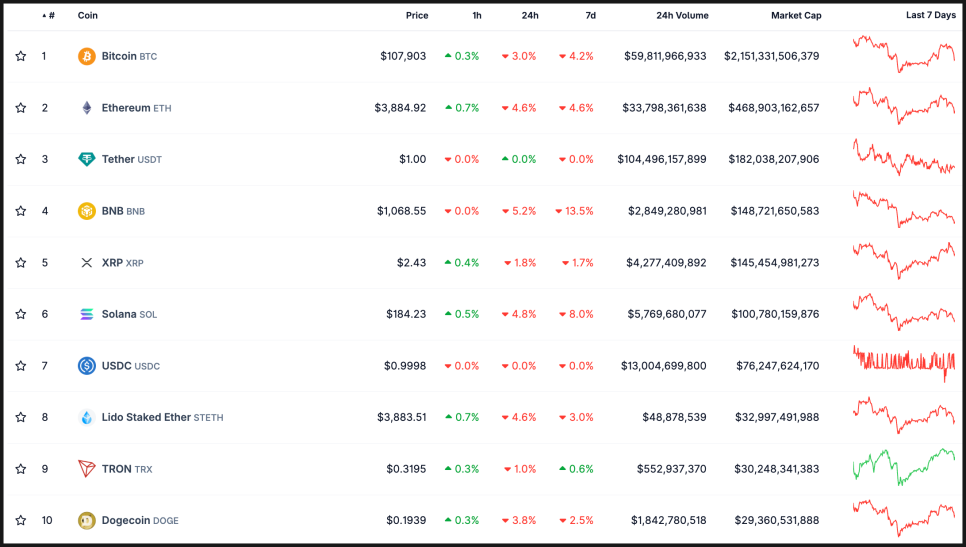Image resolution: width=966 pixels, height=547 pixels.
Task: Click the BNB coin logo icon
Action: 87,211
